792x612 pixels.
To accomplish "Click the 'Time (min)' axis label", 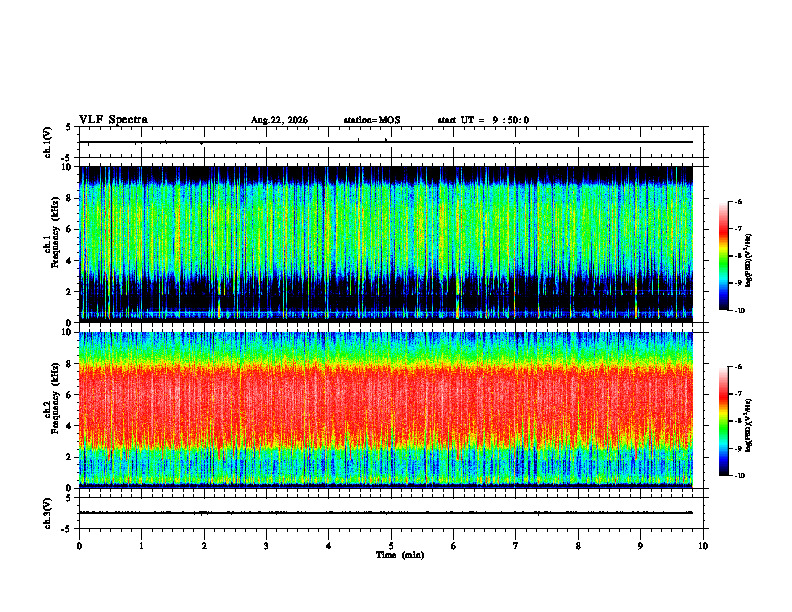I will 400,555.
